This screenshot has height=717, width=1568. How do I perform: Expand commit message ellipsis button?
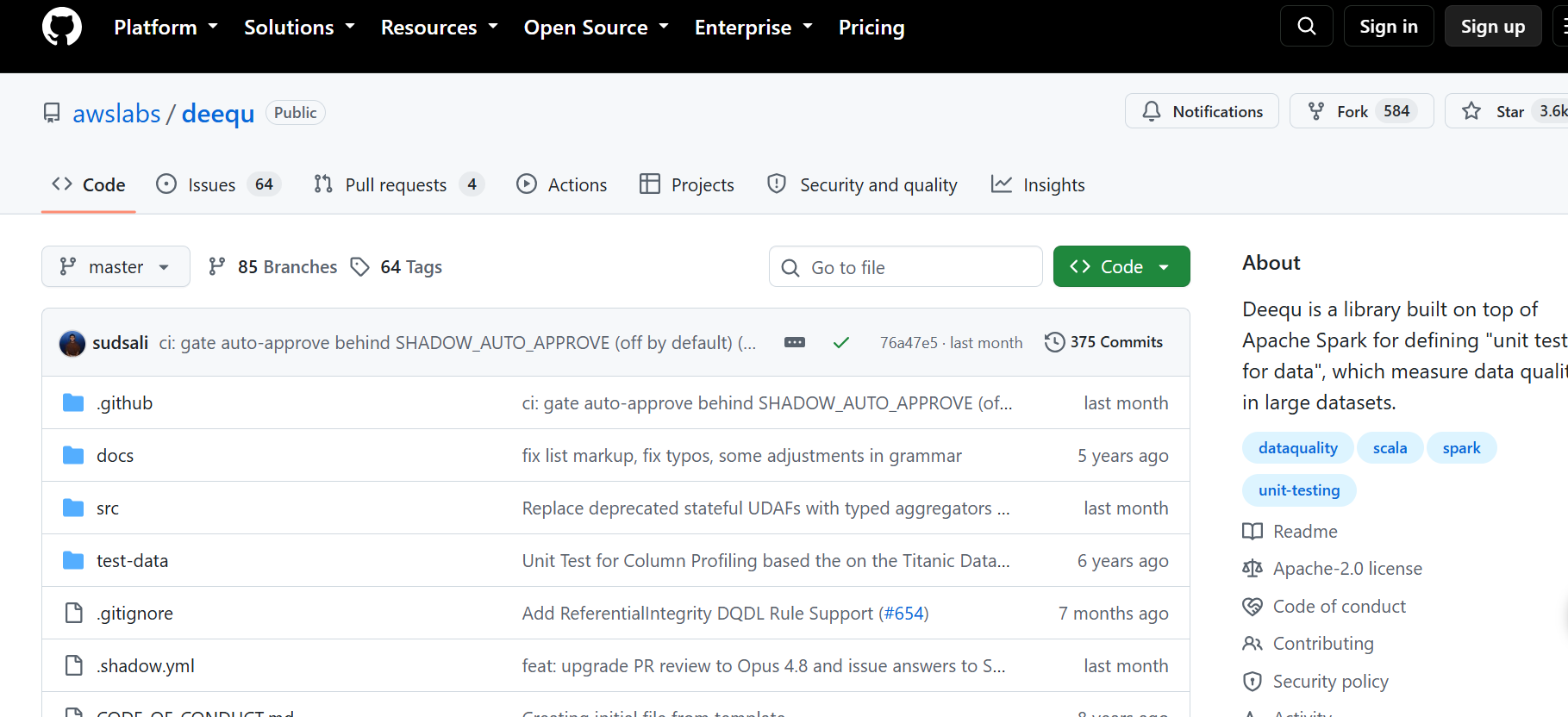[x=795, y=342]
